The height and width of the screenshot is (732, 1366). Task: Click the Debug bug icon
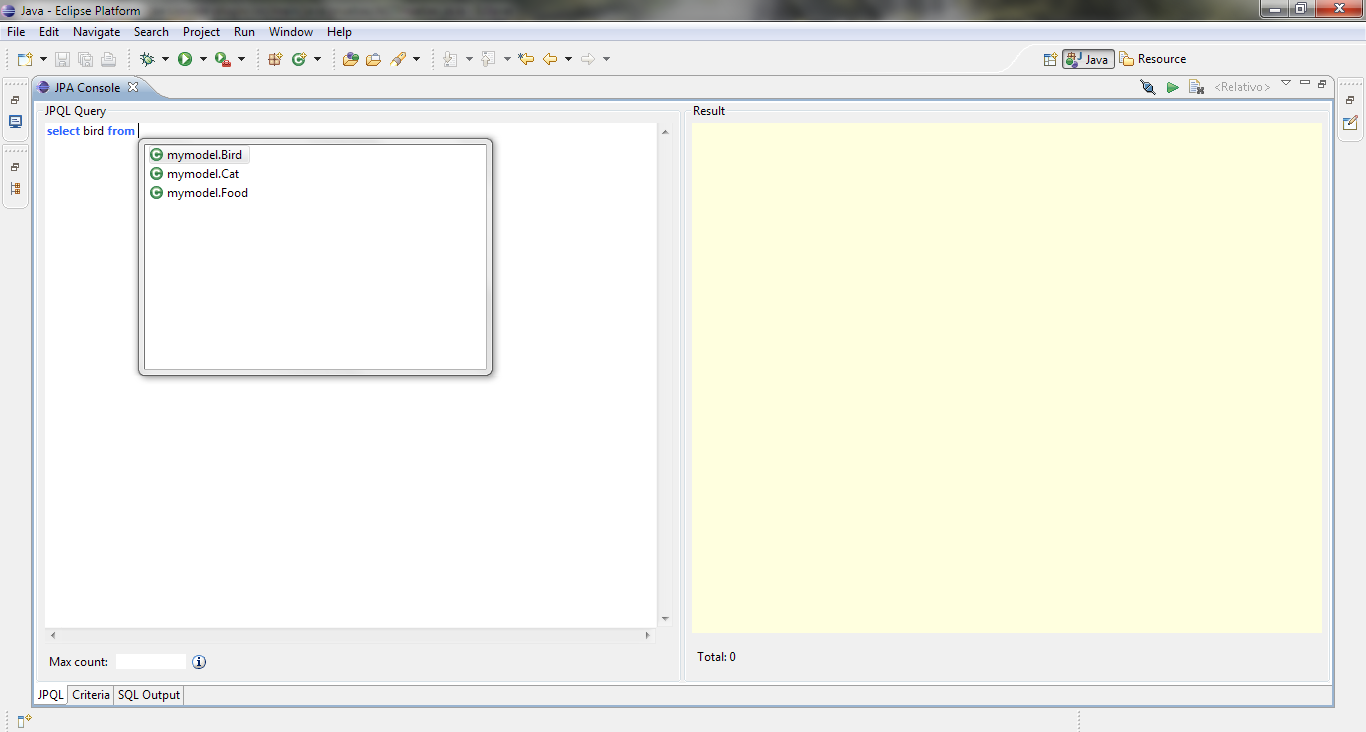147,60
